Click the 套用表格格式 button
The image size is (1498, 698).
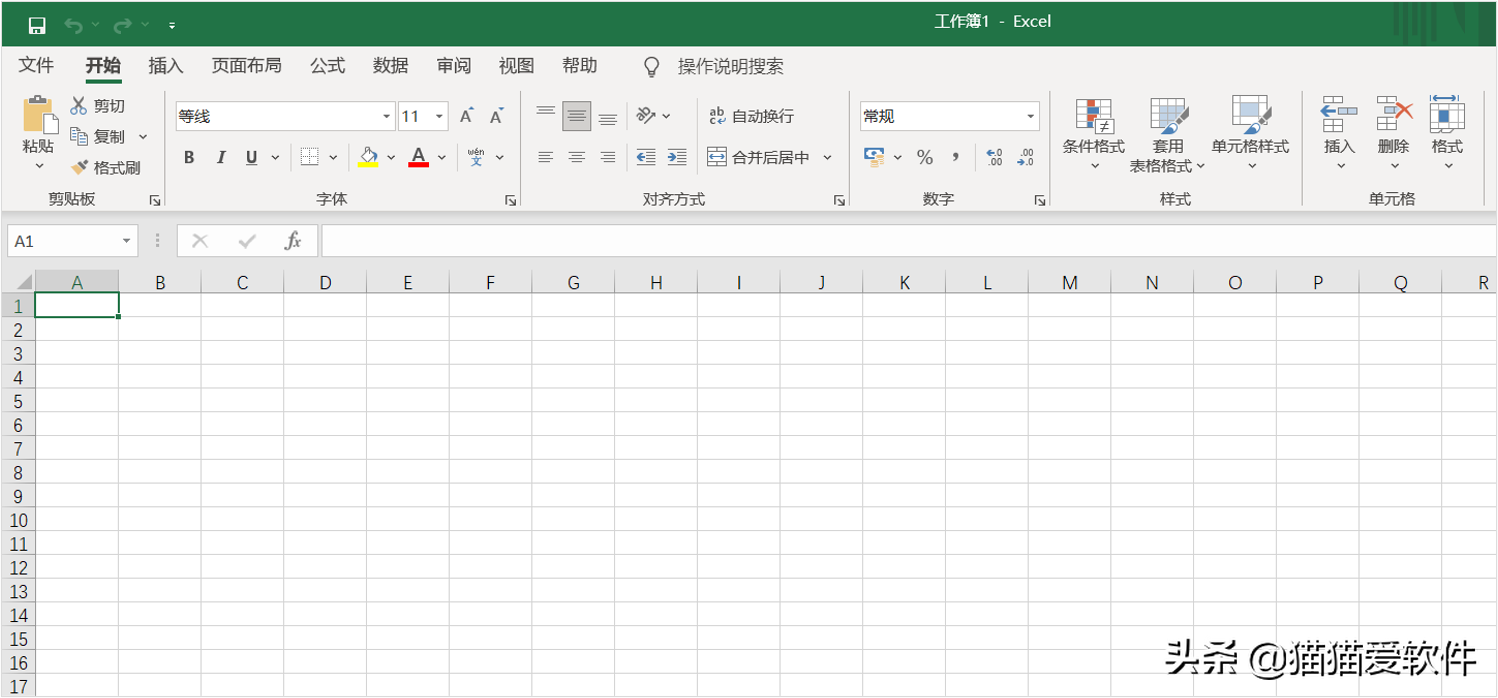tap(1168, 135)
